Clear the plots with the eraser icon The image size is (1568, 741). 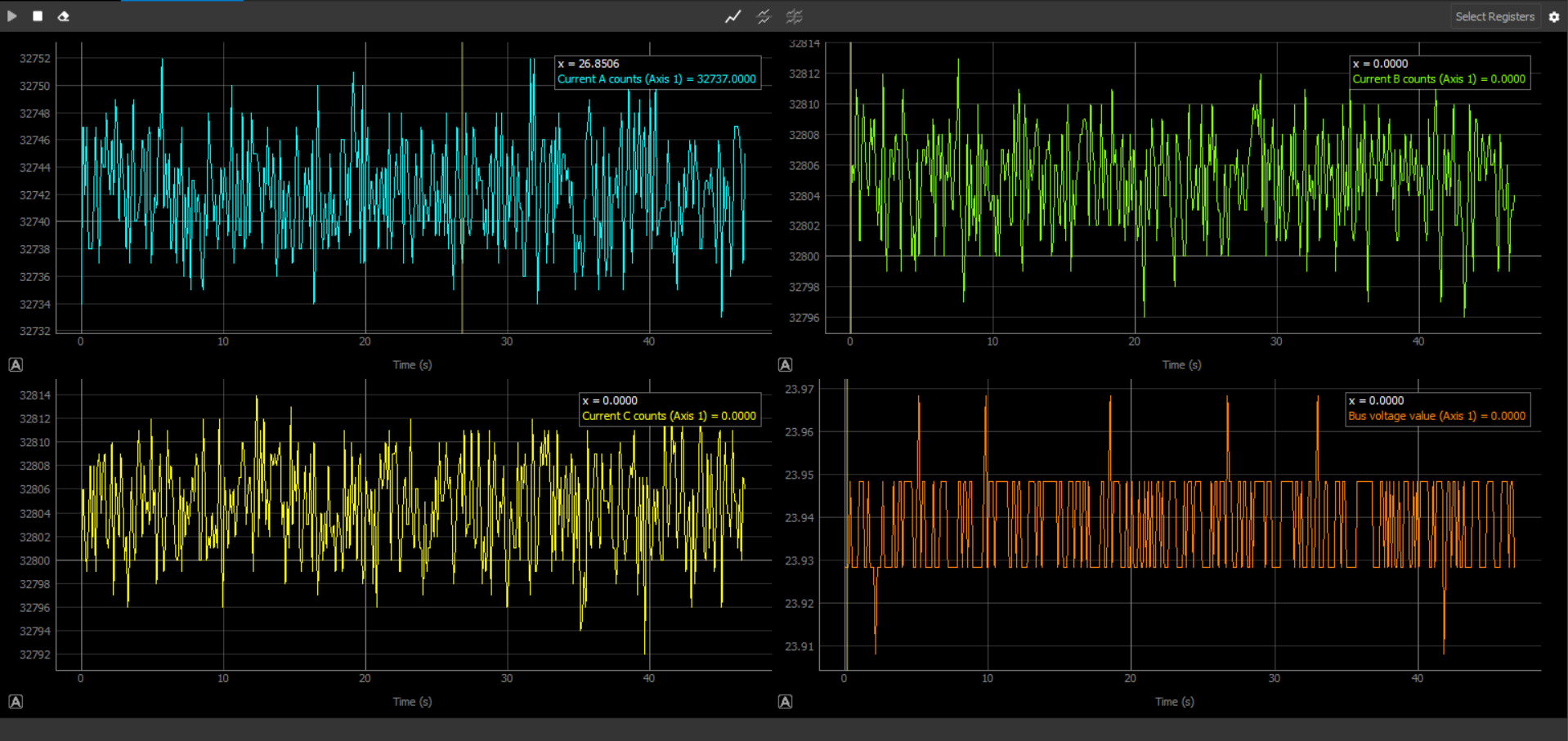click(63, 16)
